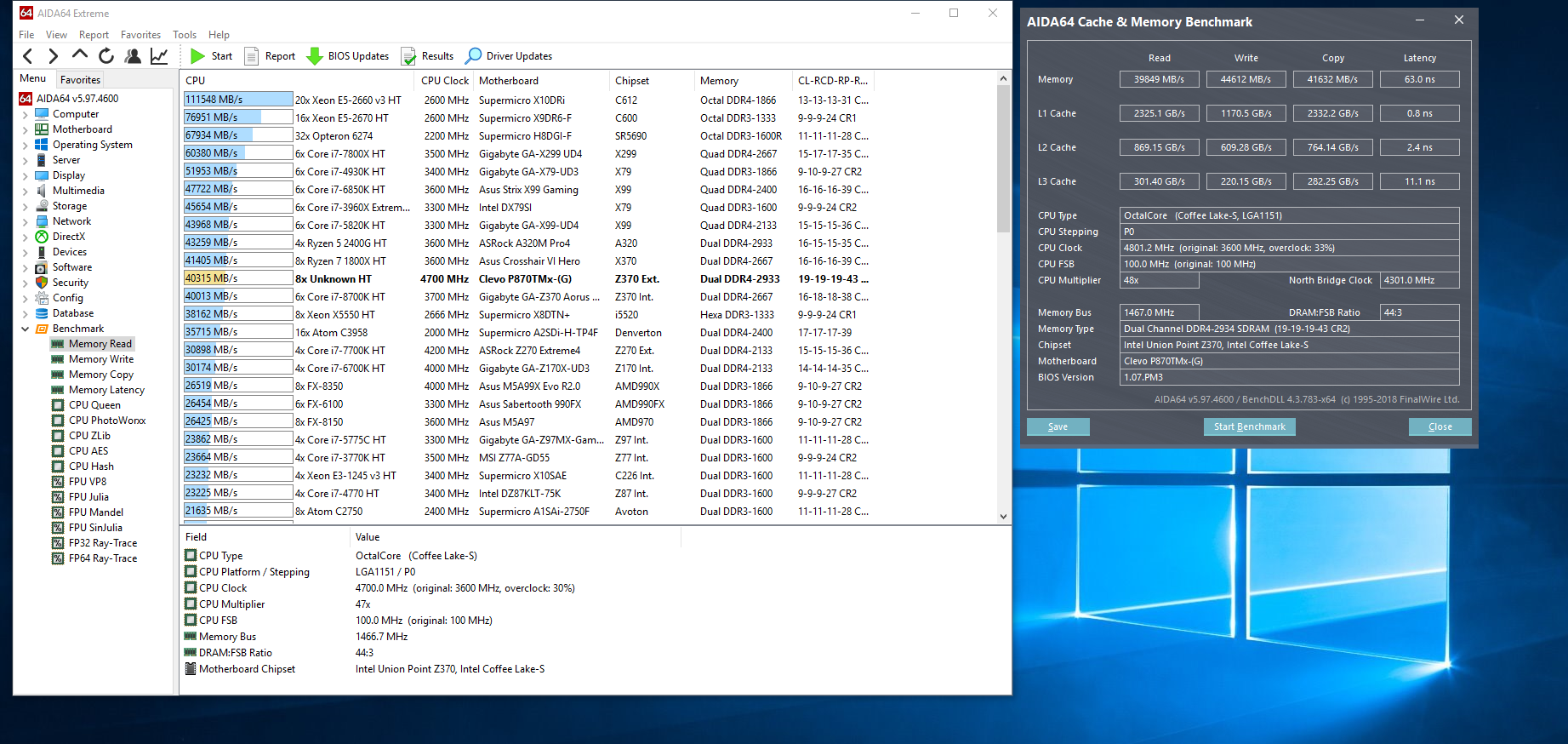Switch to the Menu tab in sidebar
Screen dimensions: 1568x744
(x=33, y=78)
